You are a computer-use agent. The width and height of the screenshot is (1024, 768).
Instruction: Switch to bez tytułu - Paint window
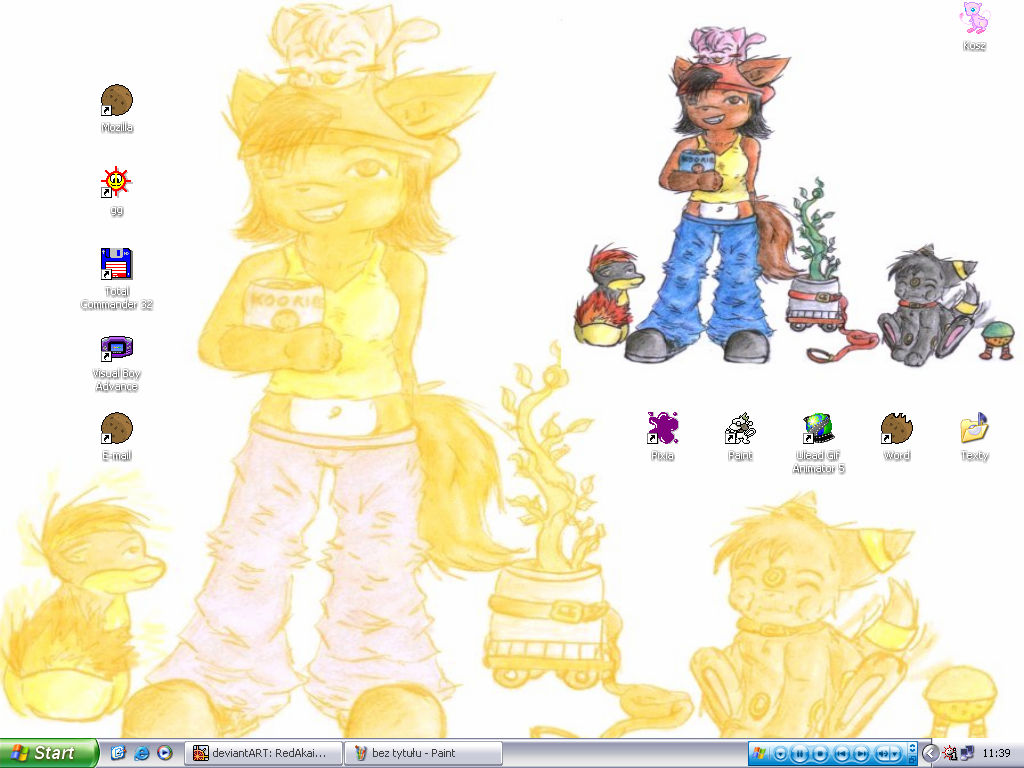(423, 753)
